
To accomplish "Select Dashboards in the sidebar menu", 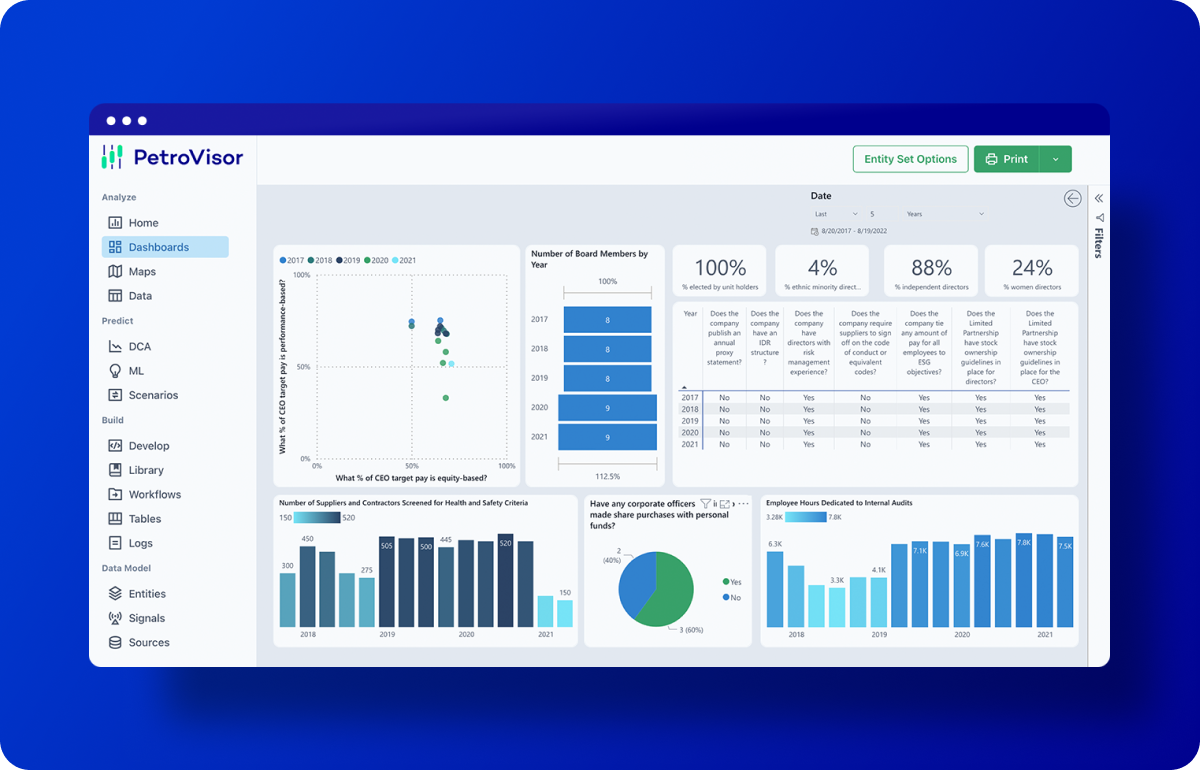I will click(165, 247).
